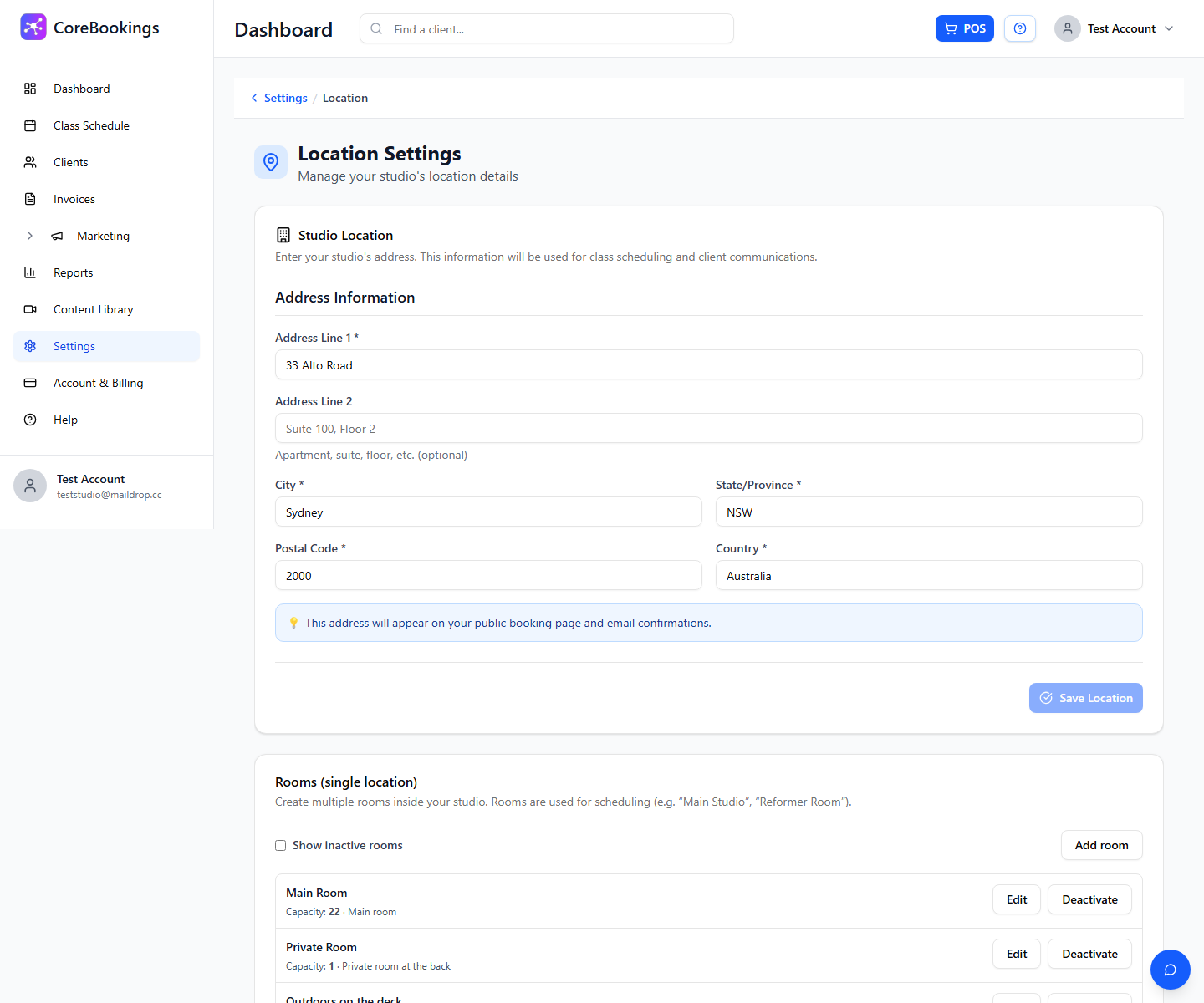Click the Marketing megaphone icon
1204x1003 pixels.
point(57,236)
